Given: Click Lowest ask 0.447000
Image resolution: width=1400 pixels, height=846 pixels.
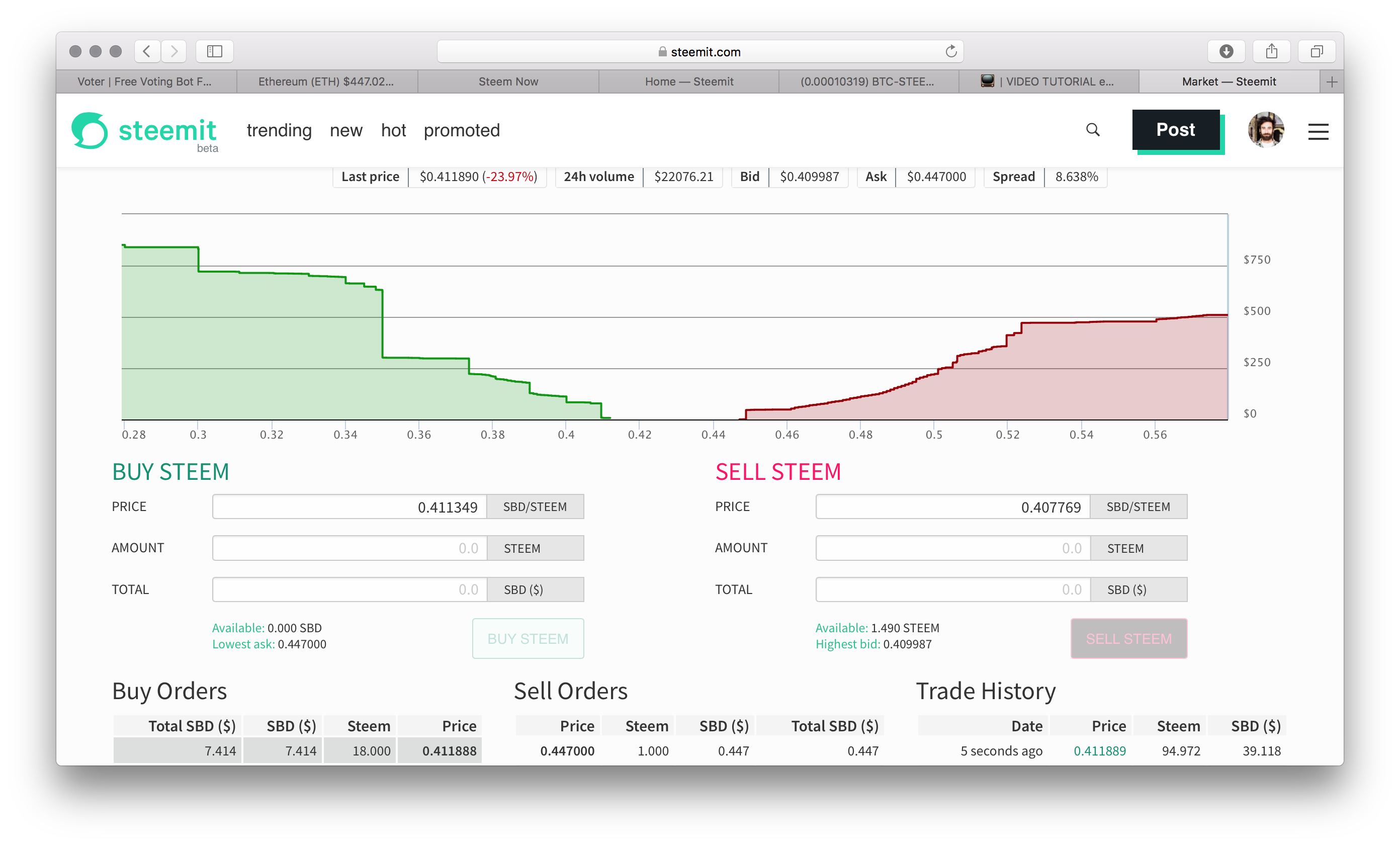Looking at the screenshot, I should (270, 644).
